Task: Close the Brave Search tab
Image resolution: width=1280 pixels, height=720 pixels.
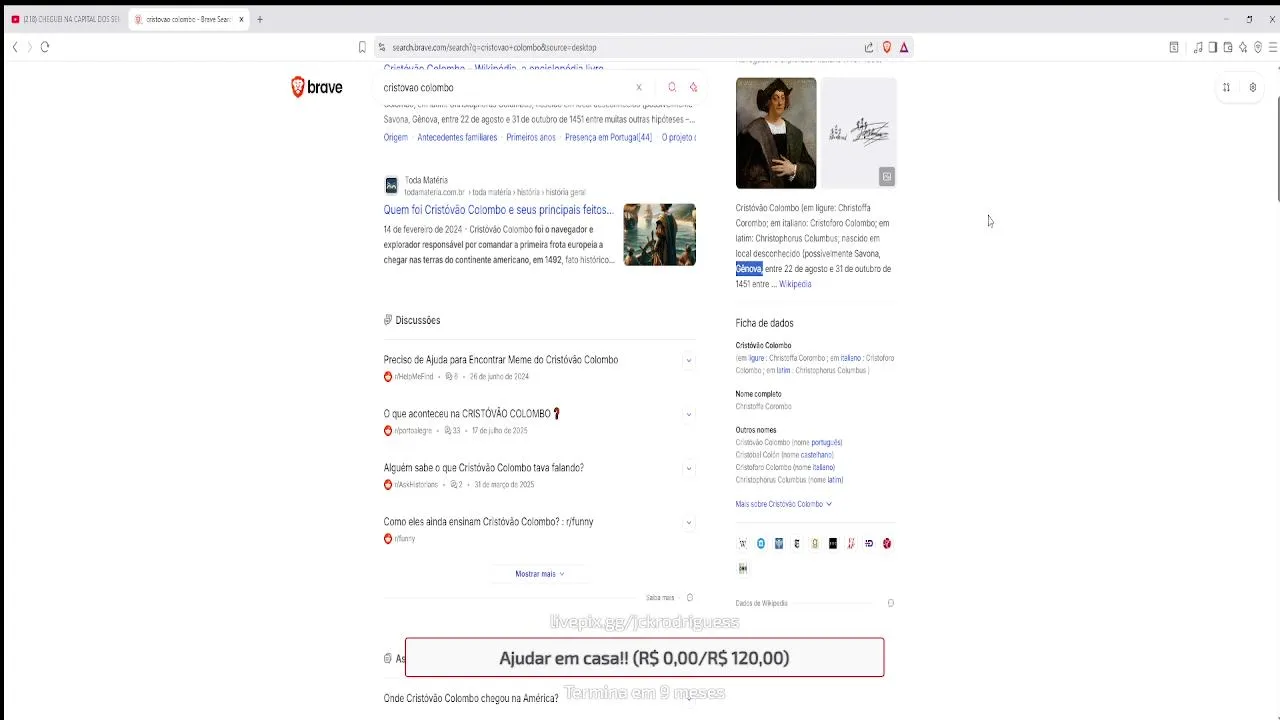Action: pyautogui.click(x=241, y=19)
